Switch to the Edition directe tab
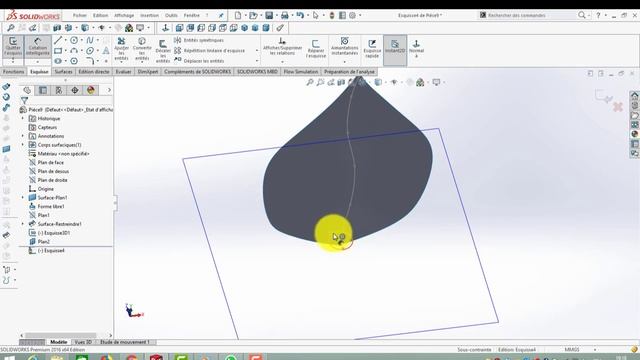The image size is (640, 360). tap(94, 71)
